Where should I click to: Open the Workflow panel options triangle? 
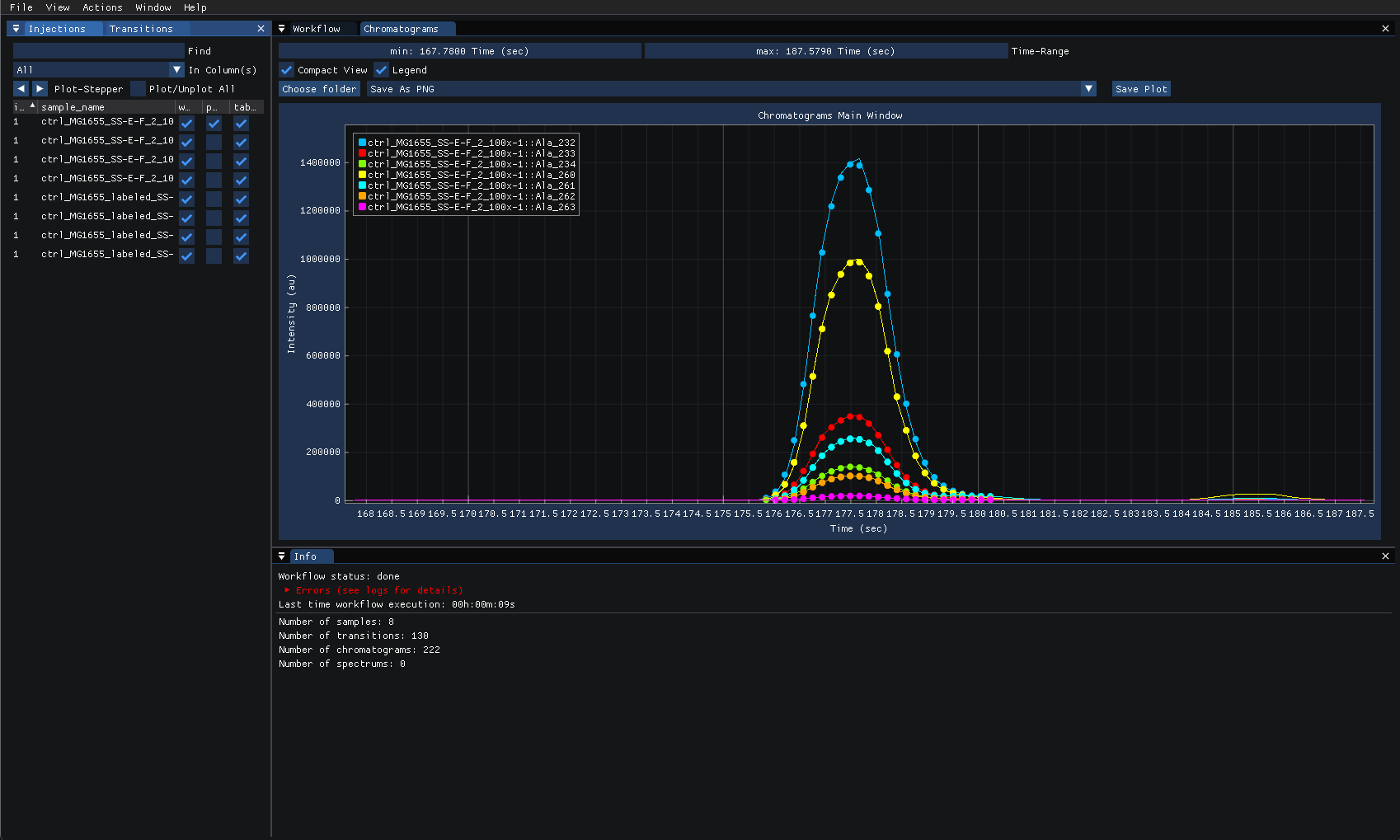click(282, 29)
